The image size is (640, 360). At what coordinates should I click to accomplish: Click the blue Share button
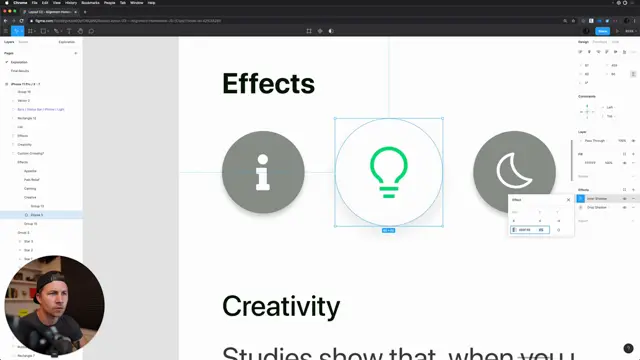[602, 31]
